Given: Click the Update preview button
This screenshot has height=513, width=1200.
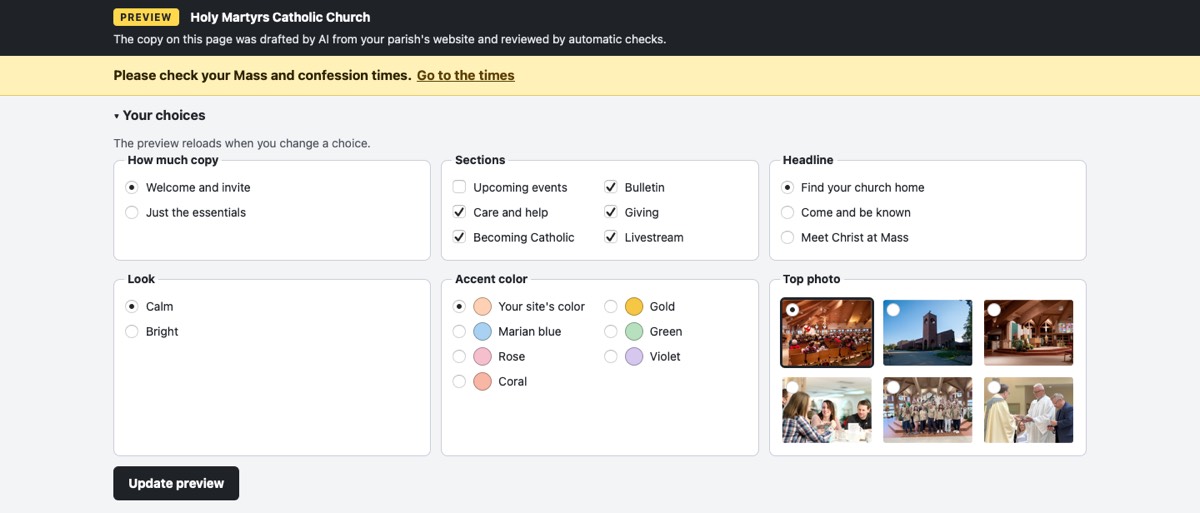Looking at the screenshot, I should pyautogui.click(x=176, y=483).
